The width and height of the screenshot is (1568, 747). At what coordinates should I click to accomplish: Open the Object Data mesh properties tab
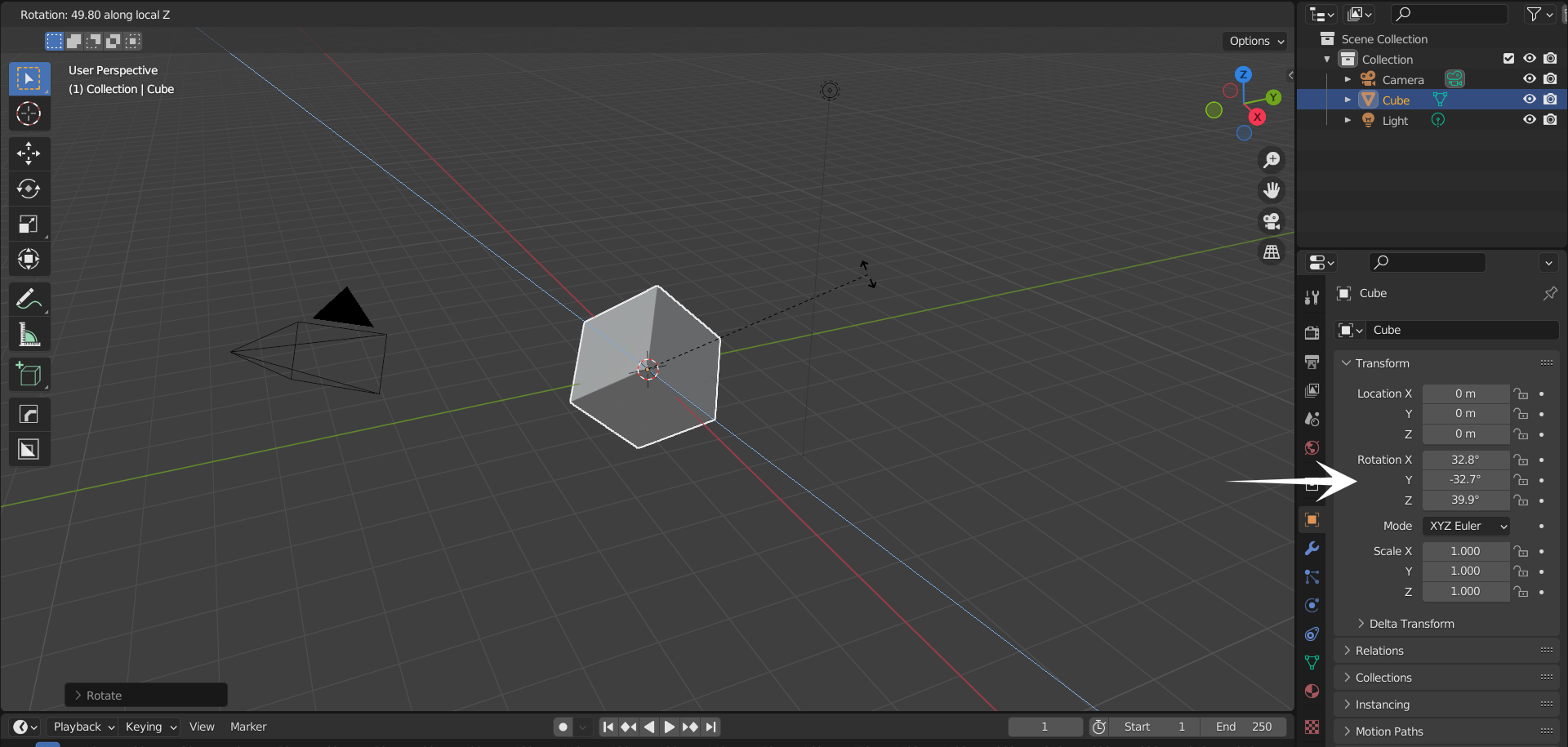(x=1312, y=662)
